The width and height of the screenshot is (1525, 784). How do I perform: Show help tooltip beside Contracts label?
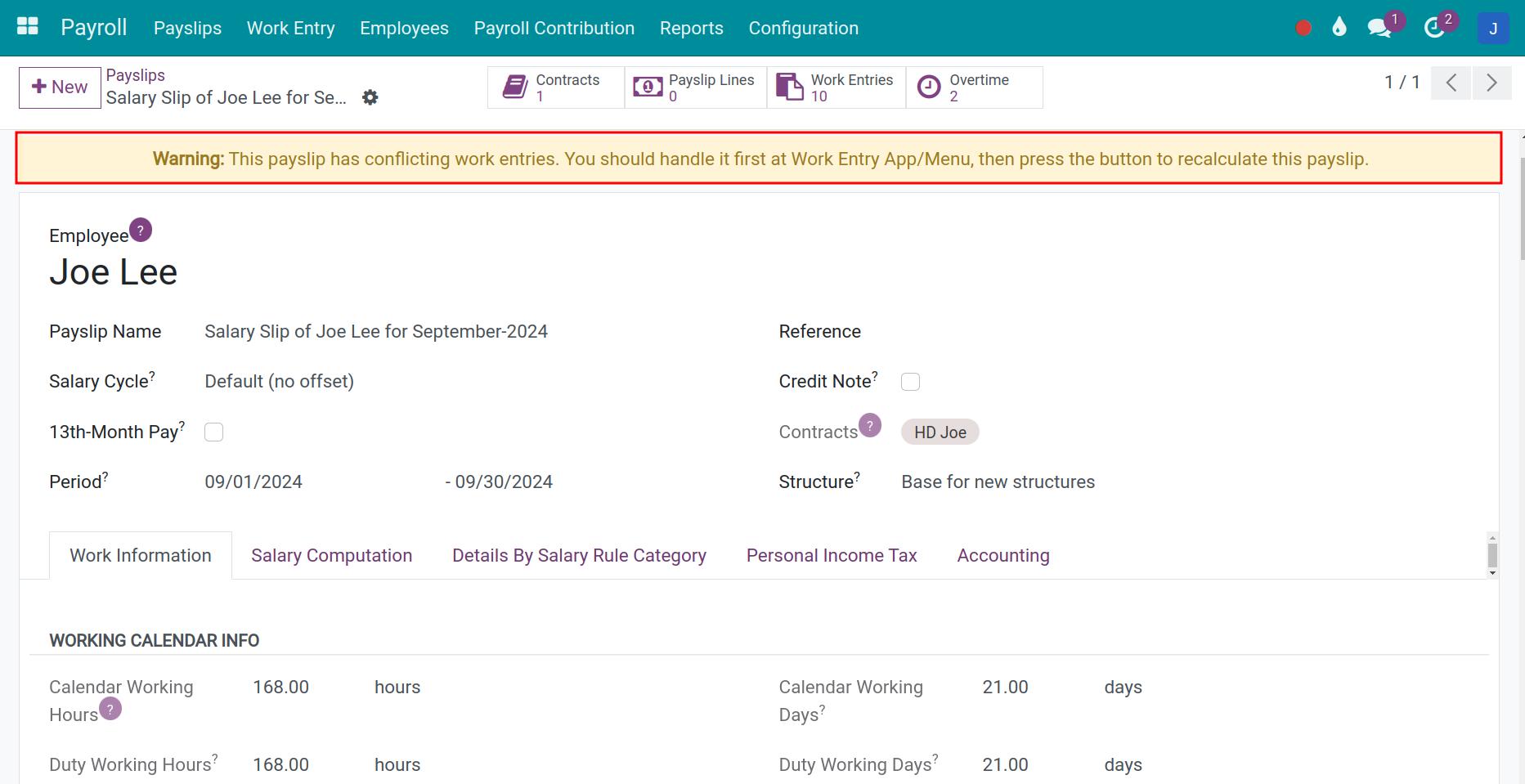tap(870, 425)
